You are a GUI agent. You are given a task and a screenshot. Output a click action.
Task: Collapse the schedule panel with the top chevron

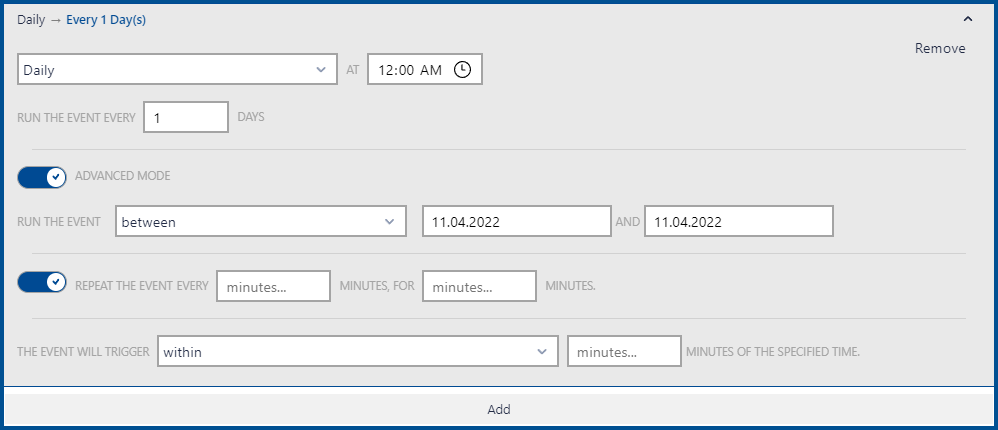tap(967, 19)
